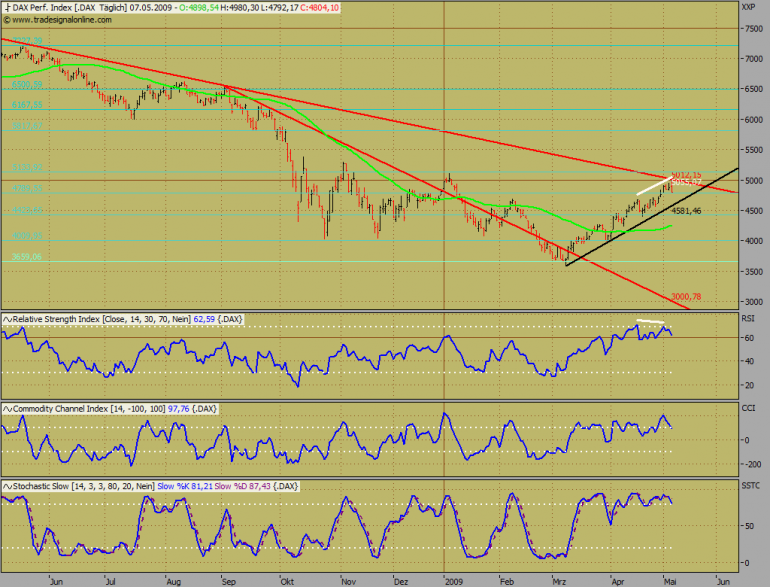Image resolution: width=770 pixels, height=587 pixels.
Task: Click the close value C:4804,10
Action: point(320,8)
